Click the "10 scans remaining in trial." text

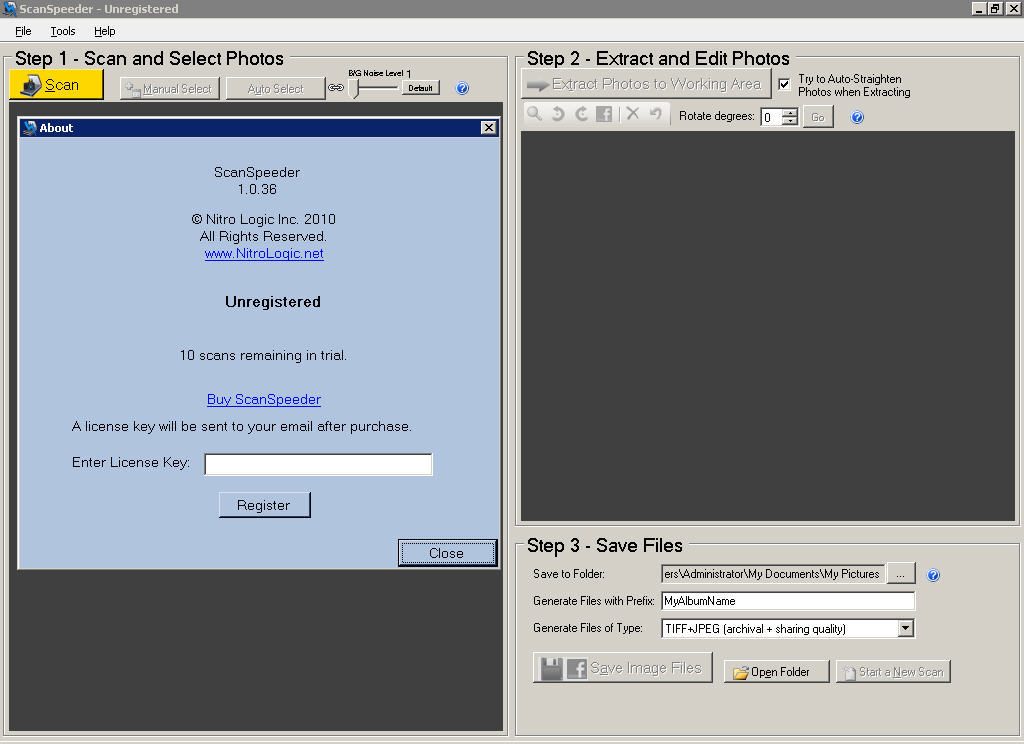point(263,355)
